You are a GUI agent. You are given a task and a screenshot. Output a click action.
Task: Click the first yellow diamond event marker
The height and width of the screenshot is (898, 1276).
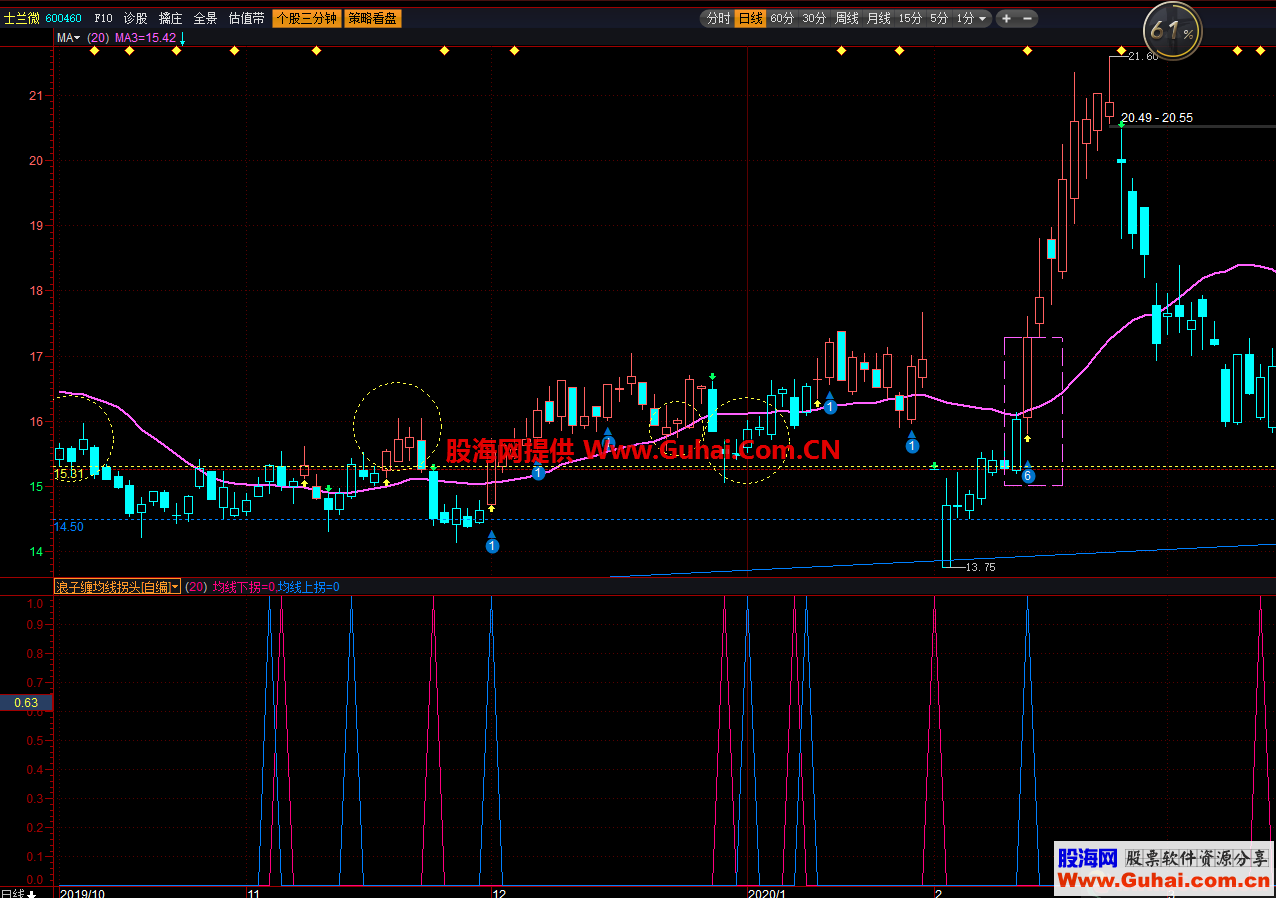[x=94, y=51]
